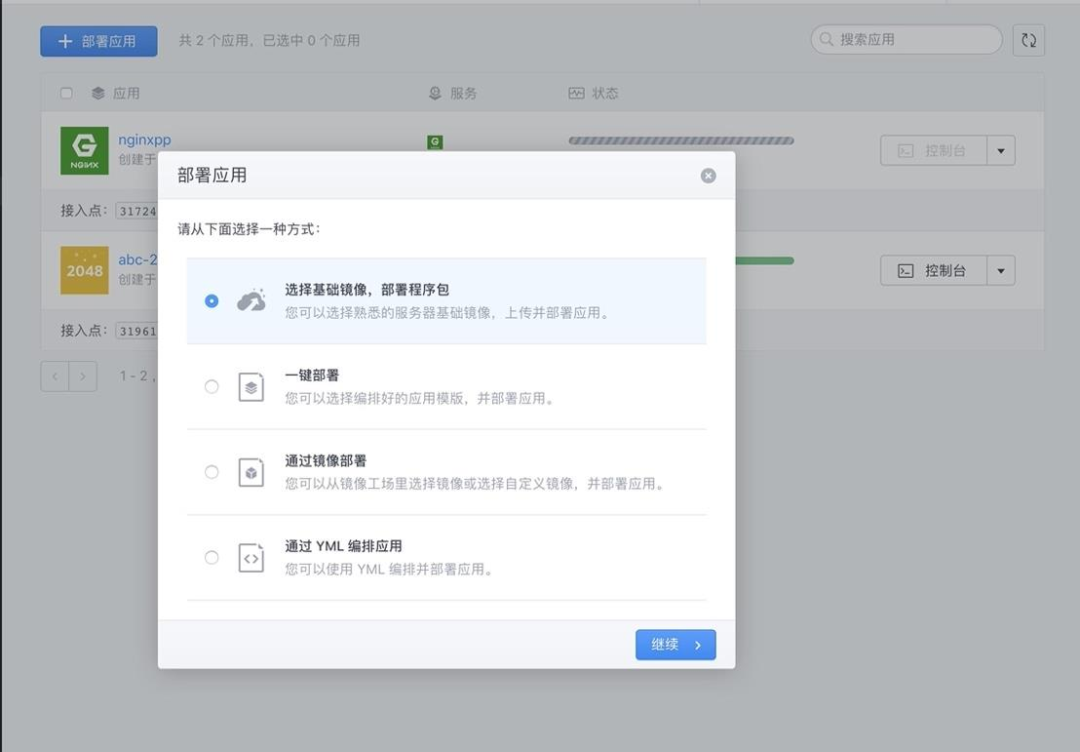Select the 通过 YML 编排应用 radio button
1080x752 pixels.
211,558
